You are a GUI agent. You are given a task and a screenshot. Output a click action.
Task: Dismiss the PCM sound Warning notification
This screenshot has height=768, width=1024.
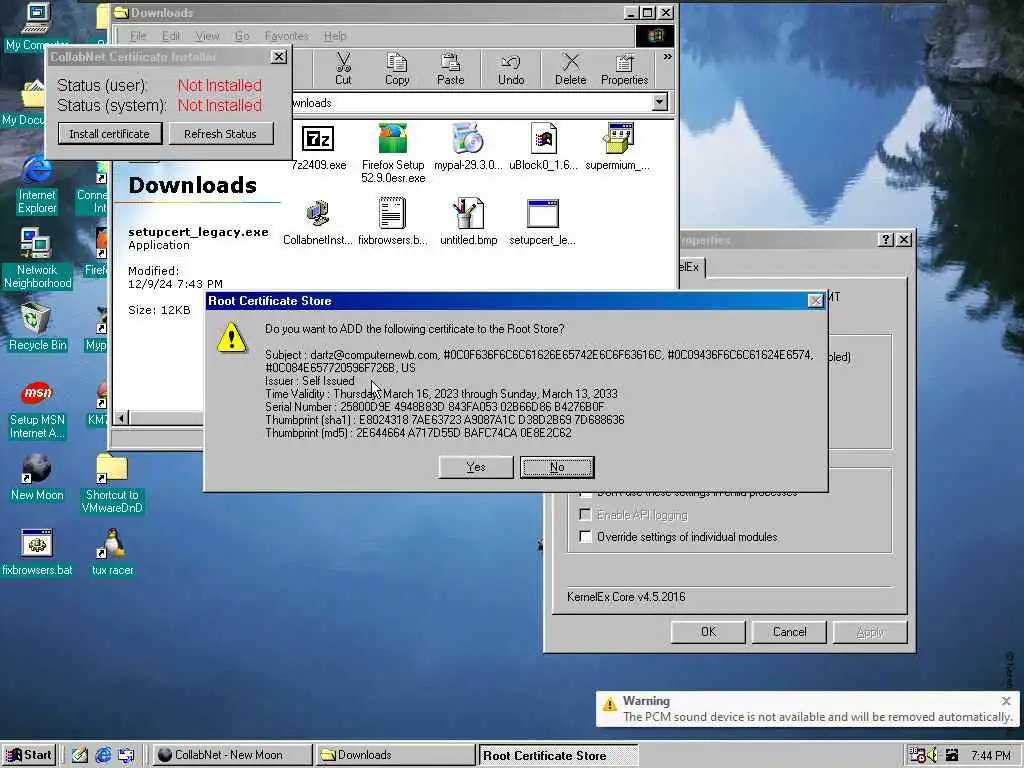1006,701
